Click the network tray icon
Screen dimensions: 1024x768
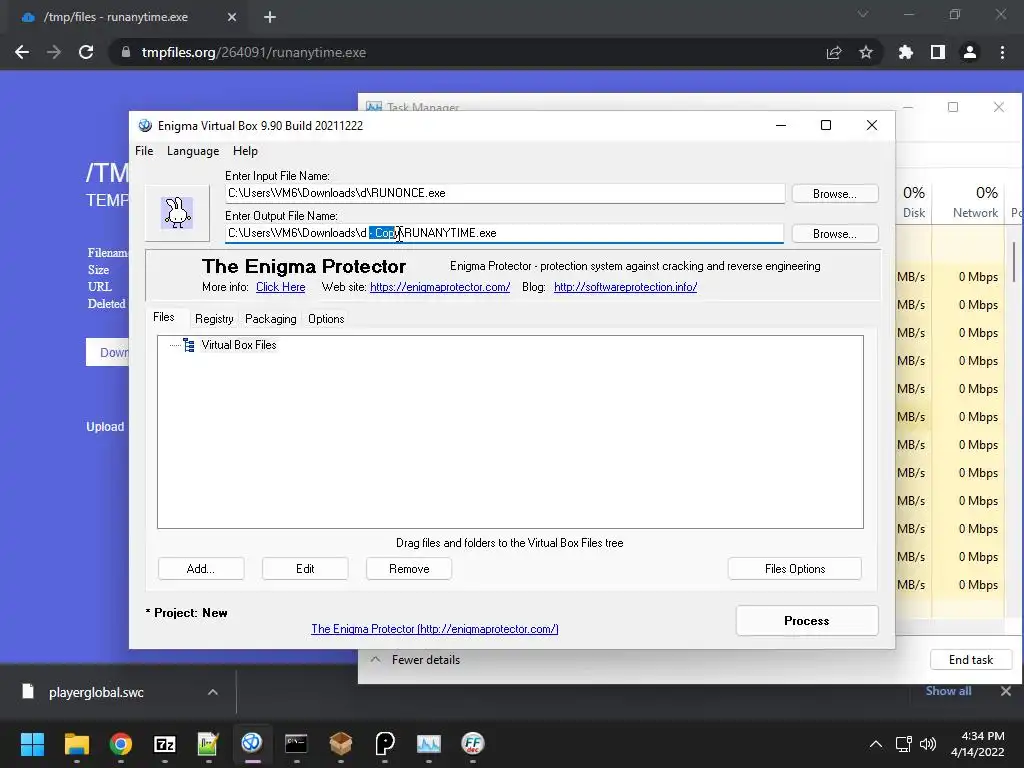point(903,744)
